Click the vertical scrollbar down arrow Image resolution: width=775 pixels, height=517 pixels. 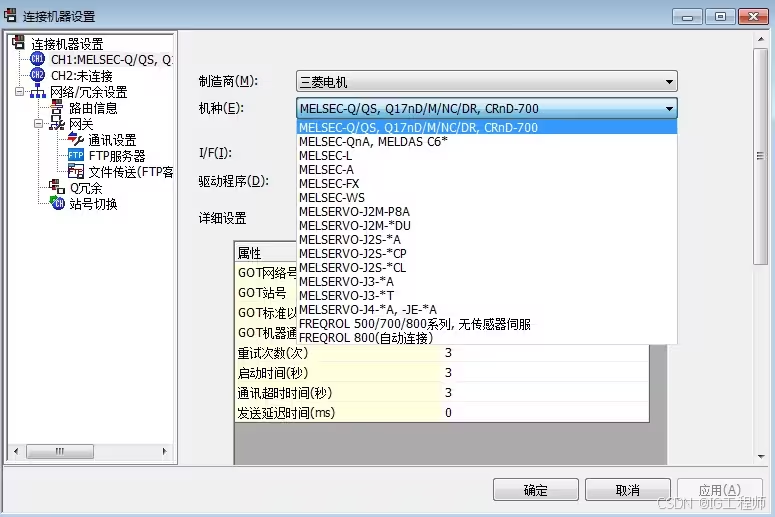point(761,457)
